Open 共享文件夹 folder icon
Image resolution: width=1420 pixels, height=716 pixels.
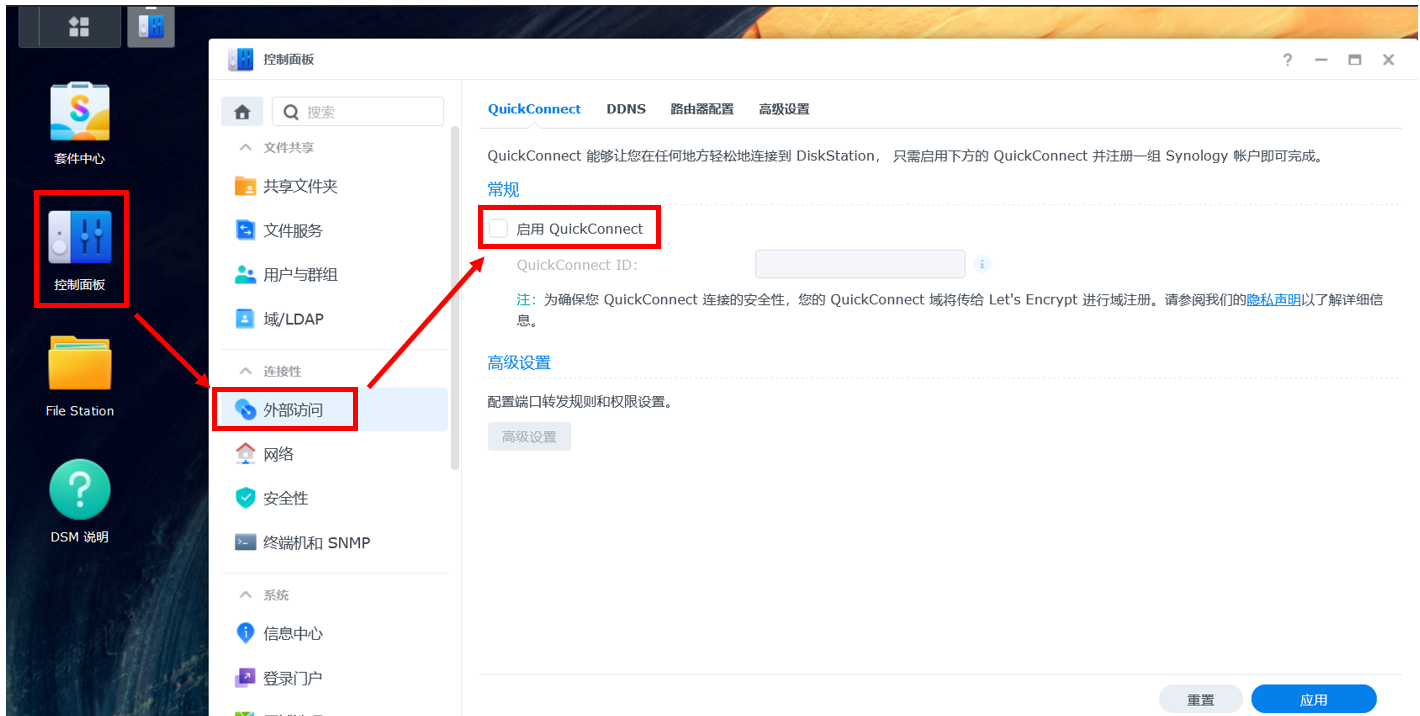pos(245,186)
